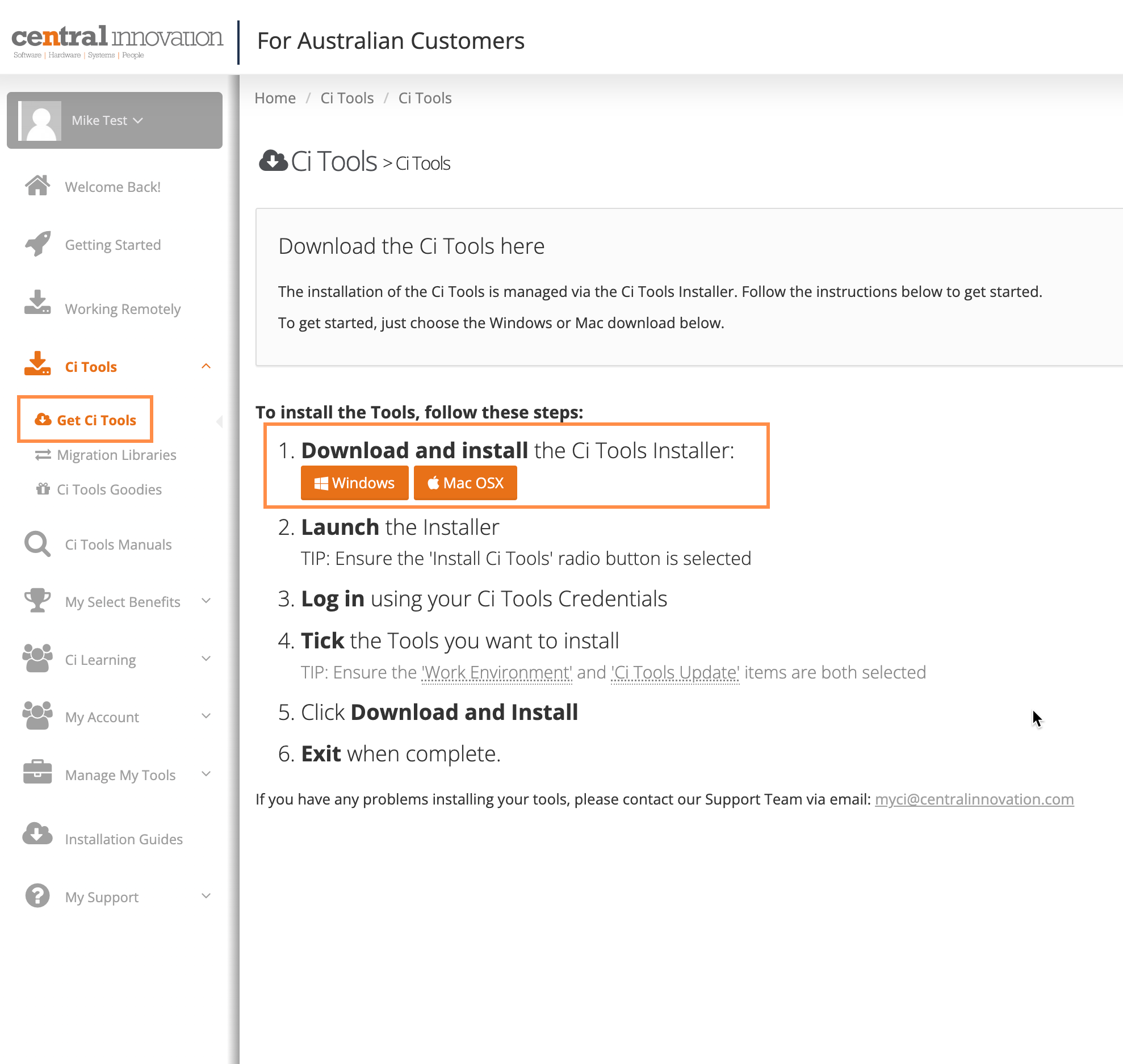Screen dimensions: 1123x1064
Task: Open Ci Tools Goodies
Action: (x=109, y=489)
